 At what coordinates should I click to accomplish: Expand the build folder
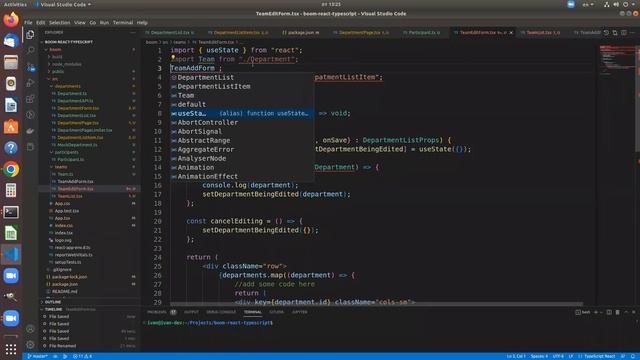click(x=57, y=57)
